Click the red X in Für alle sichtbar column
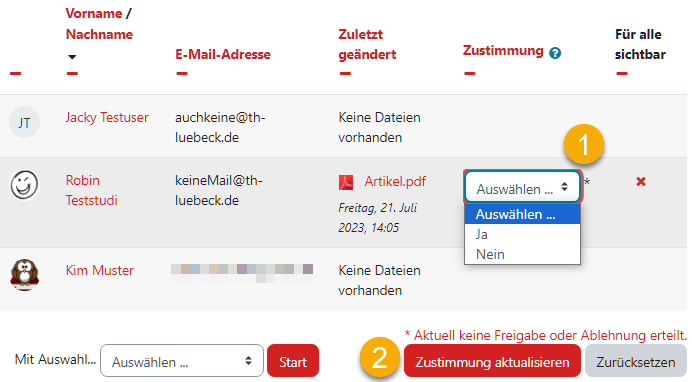Viewport: 692px width, 382px height. [641, 181]
